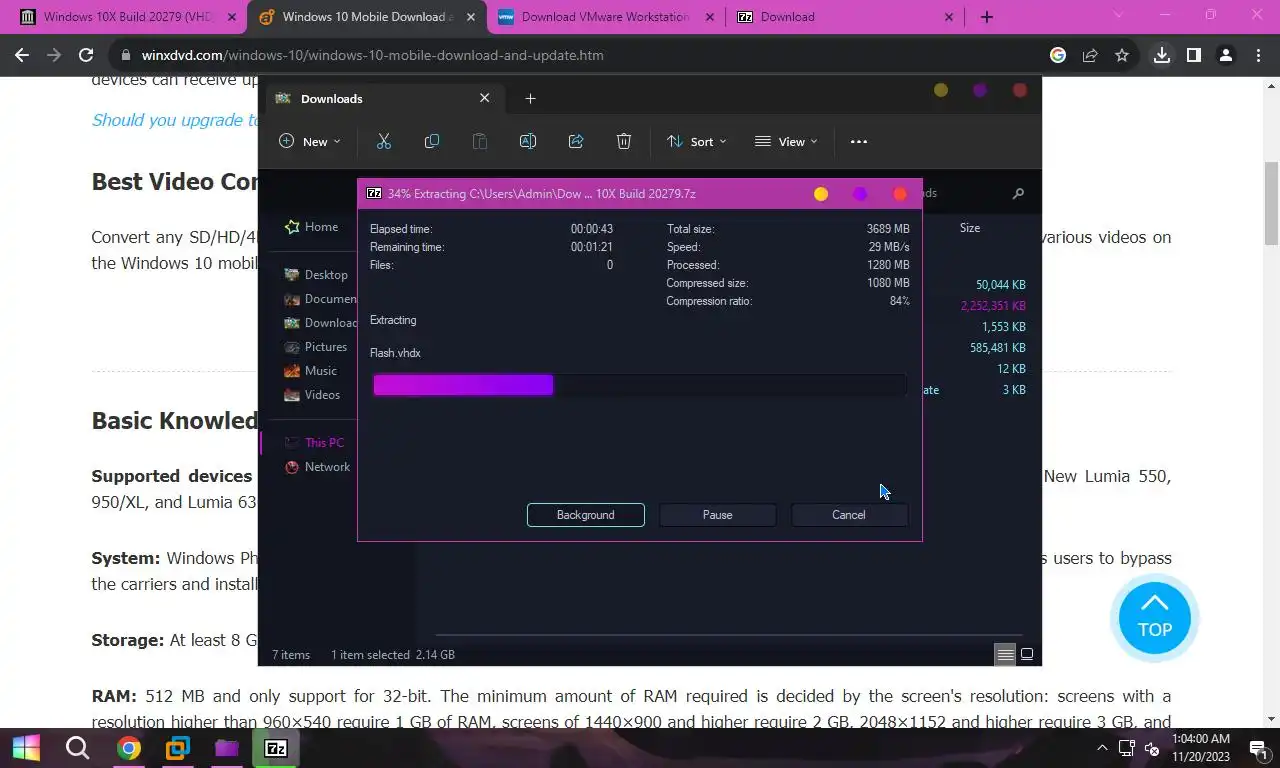Select Desktop in Explorer sidebar
The image size is (1280, 768).
click(x=316, y=275)
